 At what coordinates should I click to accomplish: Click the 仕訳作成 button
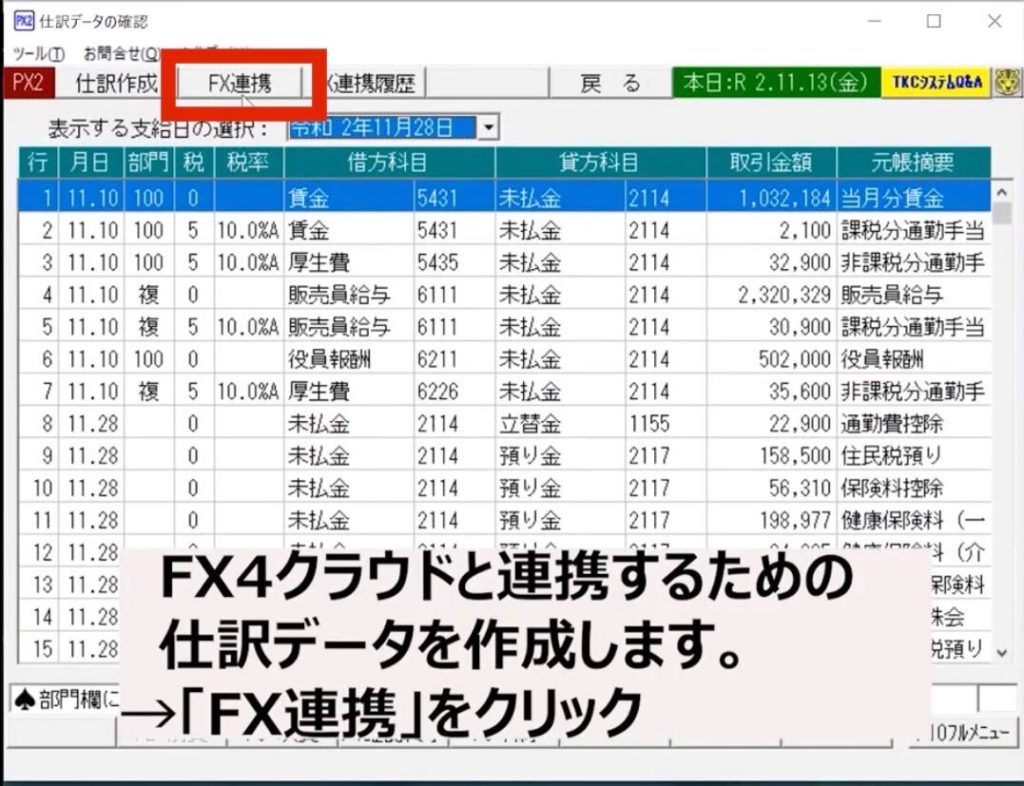(x=118, y=84)
